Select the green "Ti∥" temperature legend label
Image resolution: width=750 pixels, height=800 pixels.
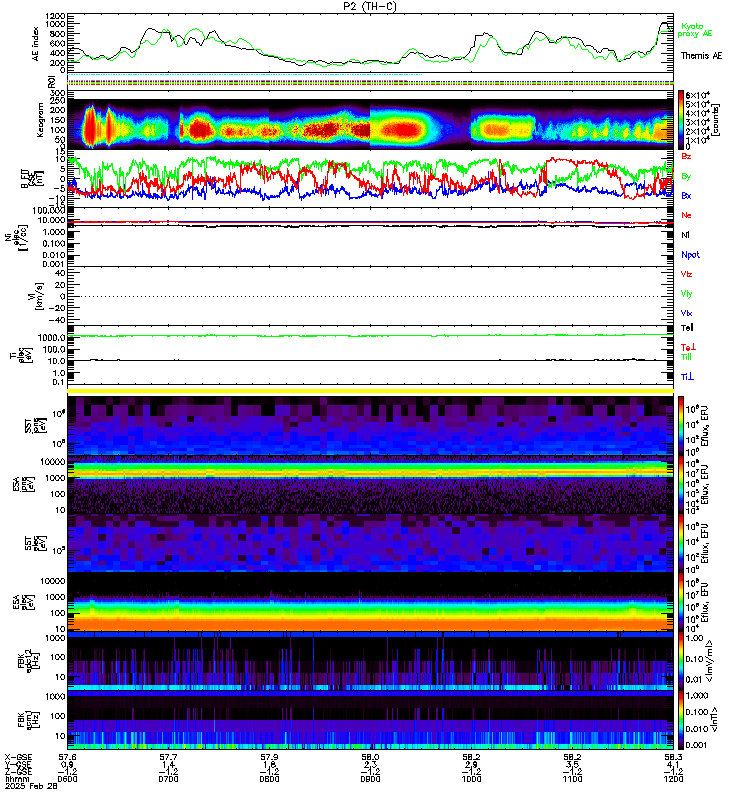(x=686, y=357)
